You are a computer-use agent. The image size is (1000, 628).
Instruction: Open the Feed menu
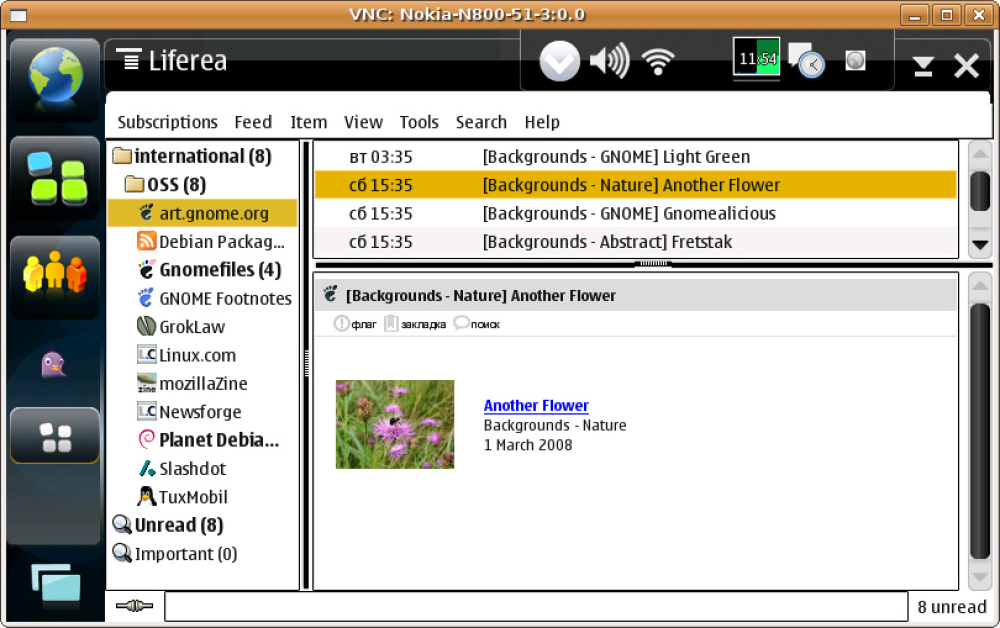tap(253, 122)
